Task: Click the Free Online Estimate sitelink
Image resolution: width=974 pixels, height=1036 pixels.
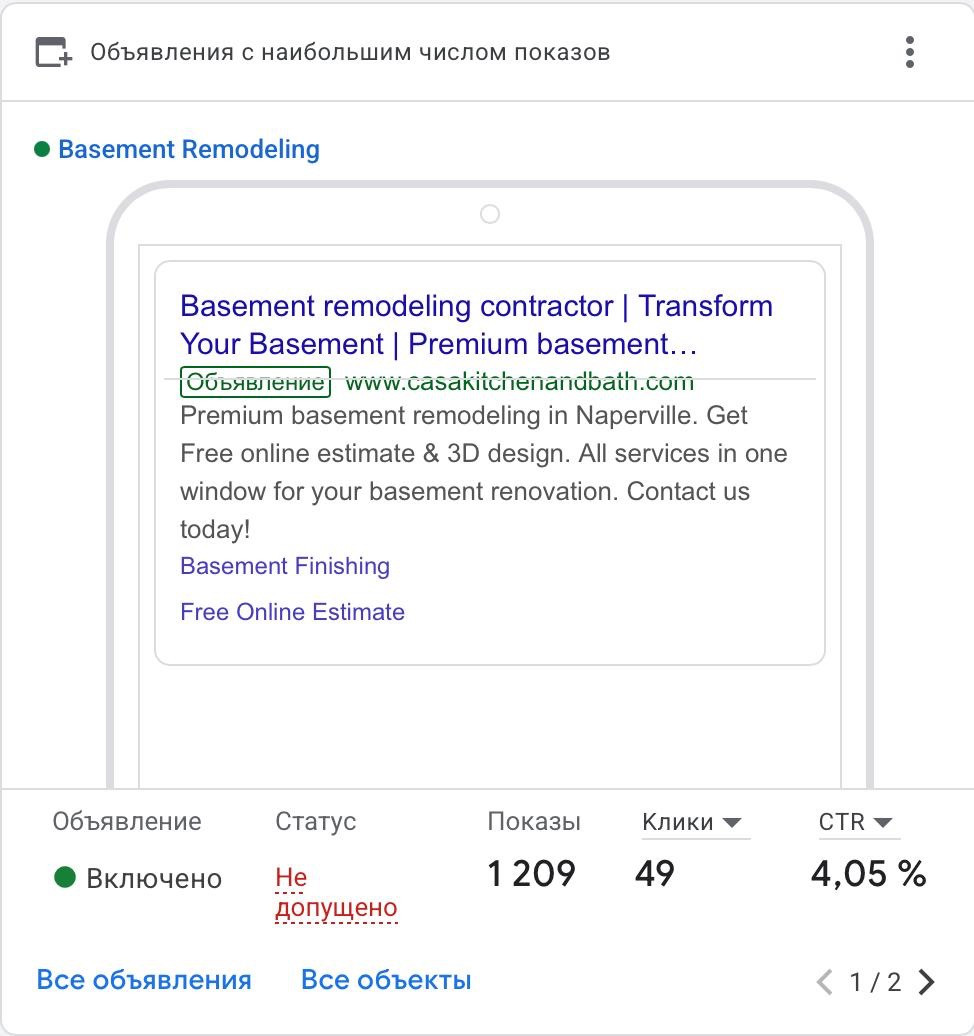Action: [x=292, y=612]
